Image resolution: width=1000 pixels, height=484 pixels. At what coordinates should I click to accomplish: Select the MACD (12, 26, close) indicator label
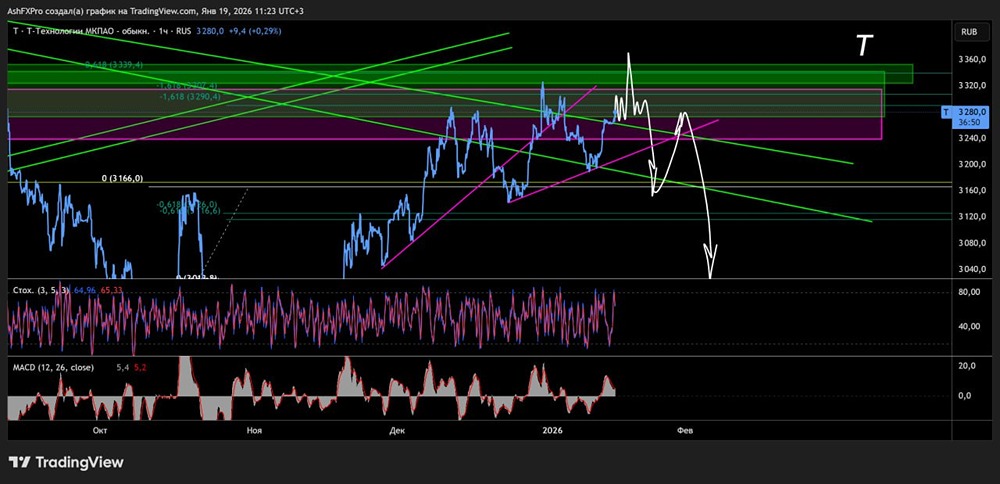(53, 367)
